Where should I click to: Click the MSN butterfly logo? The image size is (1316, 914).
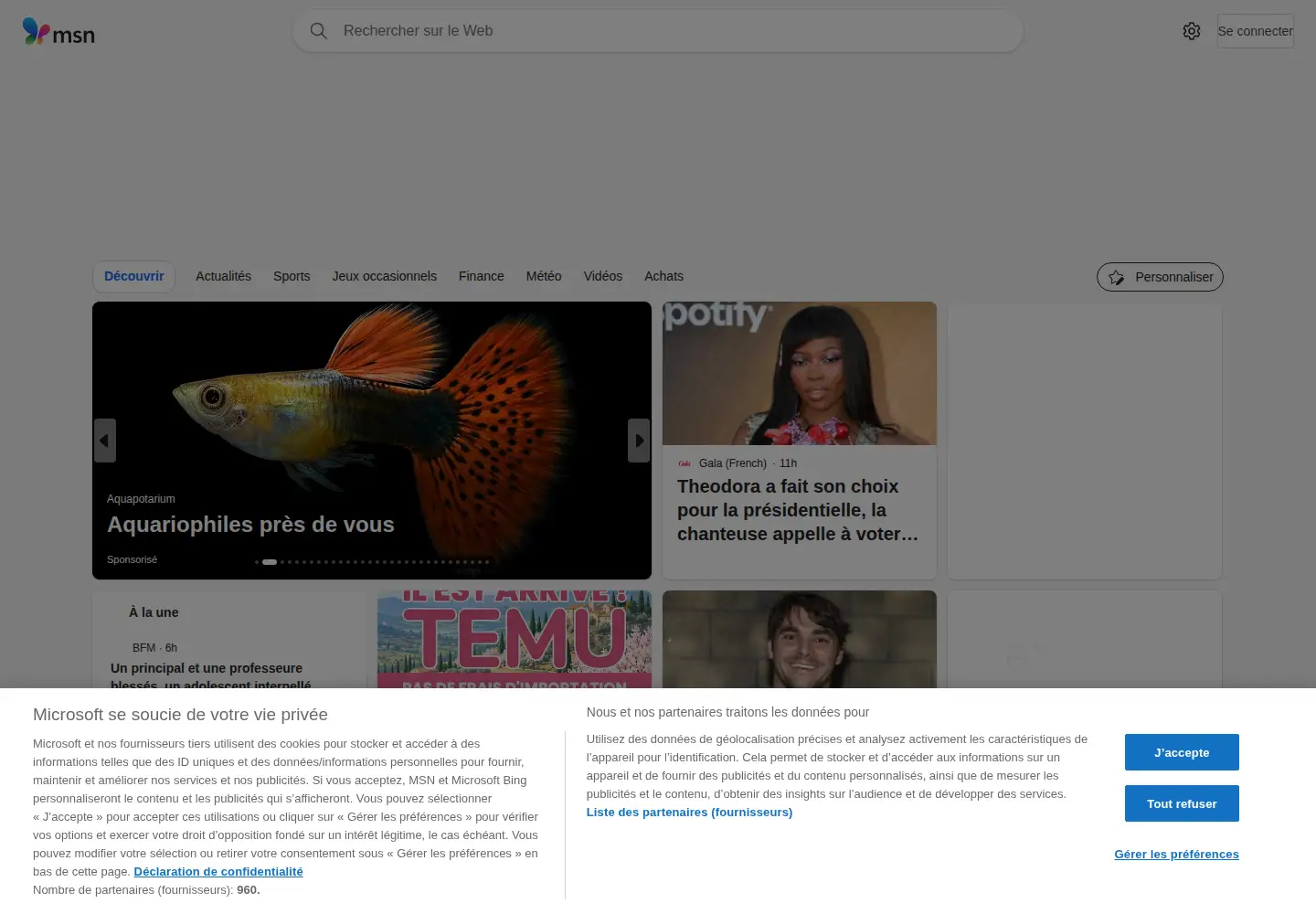58,32
